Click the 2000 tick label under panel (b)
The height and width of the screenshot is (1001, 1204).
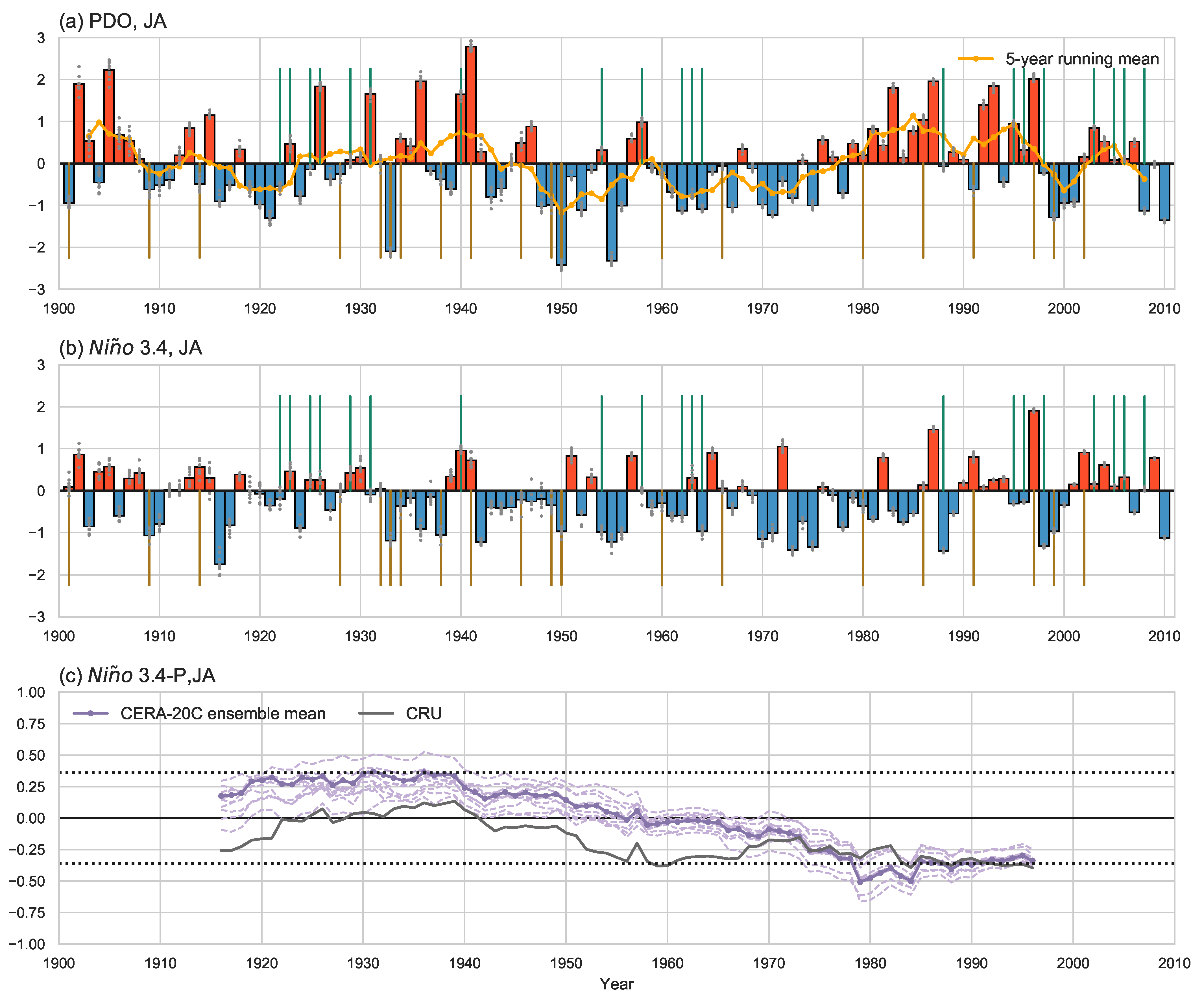click(1064, 636)
